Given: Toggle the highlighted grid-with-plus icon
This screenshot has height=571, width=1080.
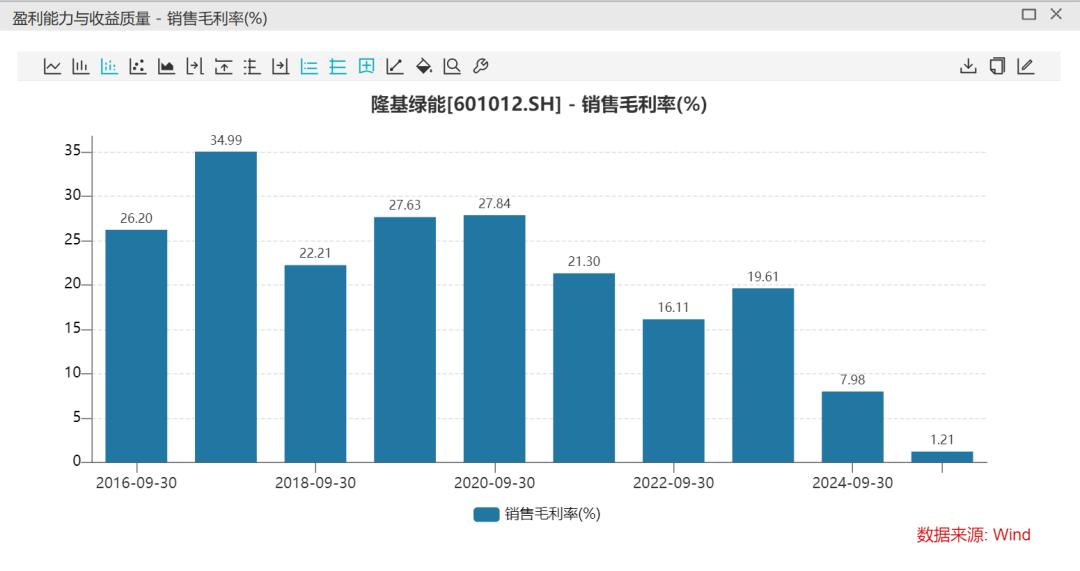Looking at the screenshot, I should click(x=366, y=66).
